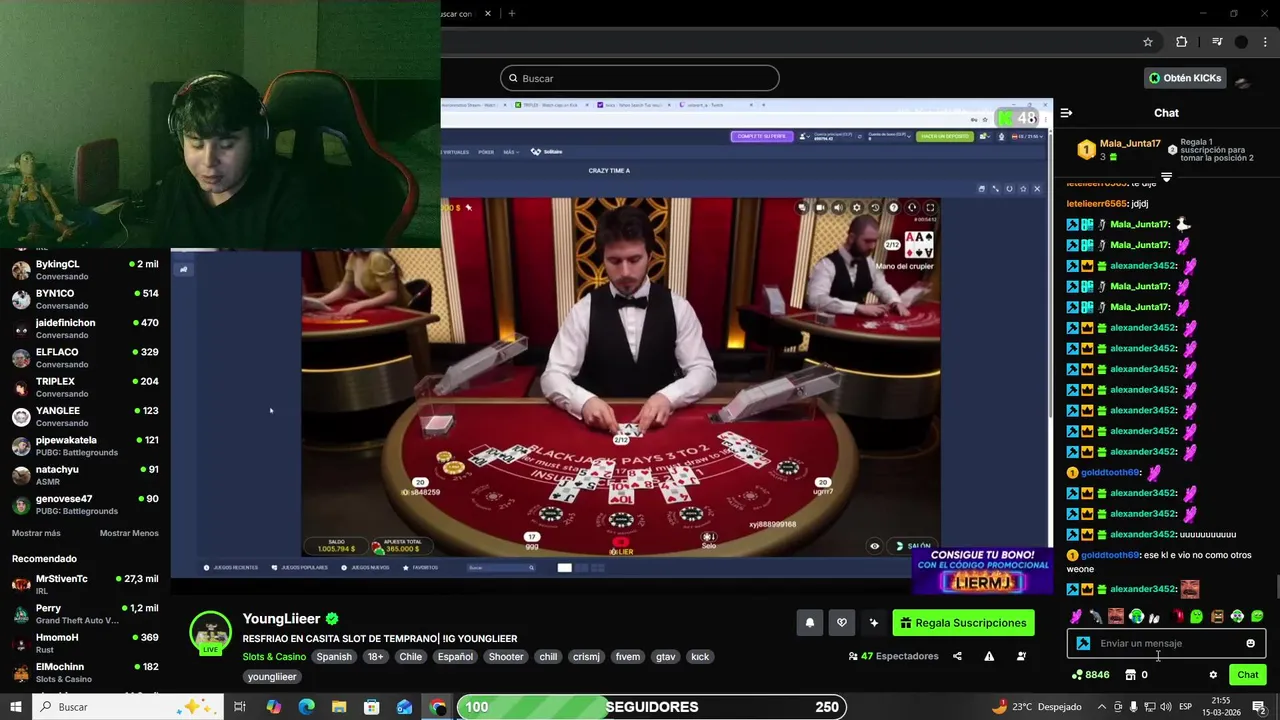1280x720 pixels.
Task: Open YoungLiieer channel avatar
Action: 211,633
